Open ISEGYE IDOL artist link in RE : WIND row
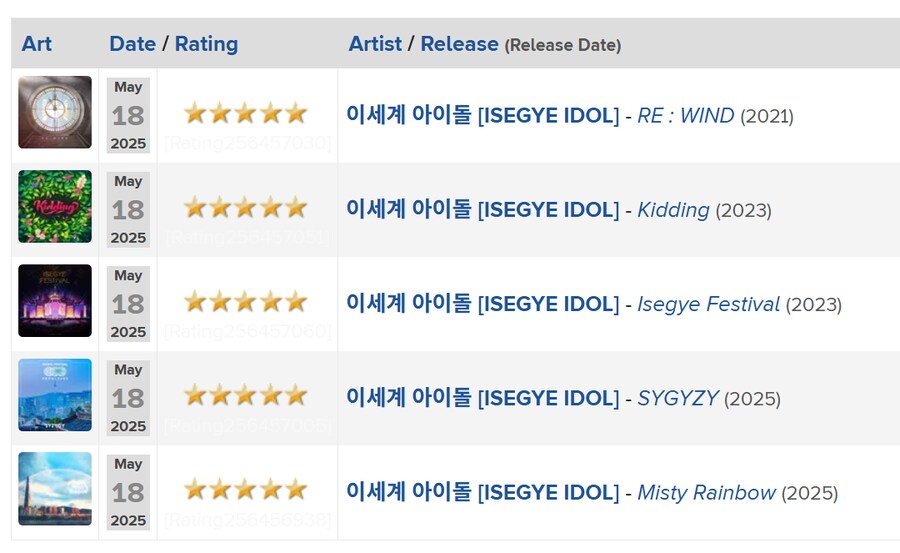The image size is (900, 553). pos(483,115)
